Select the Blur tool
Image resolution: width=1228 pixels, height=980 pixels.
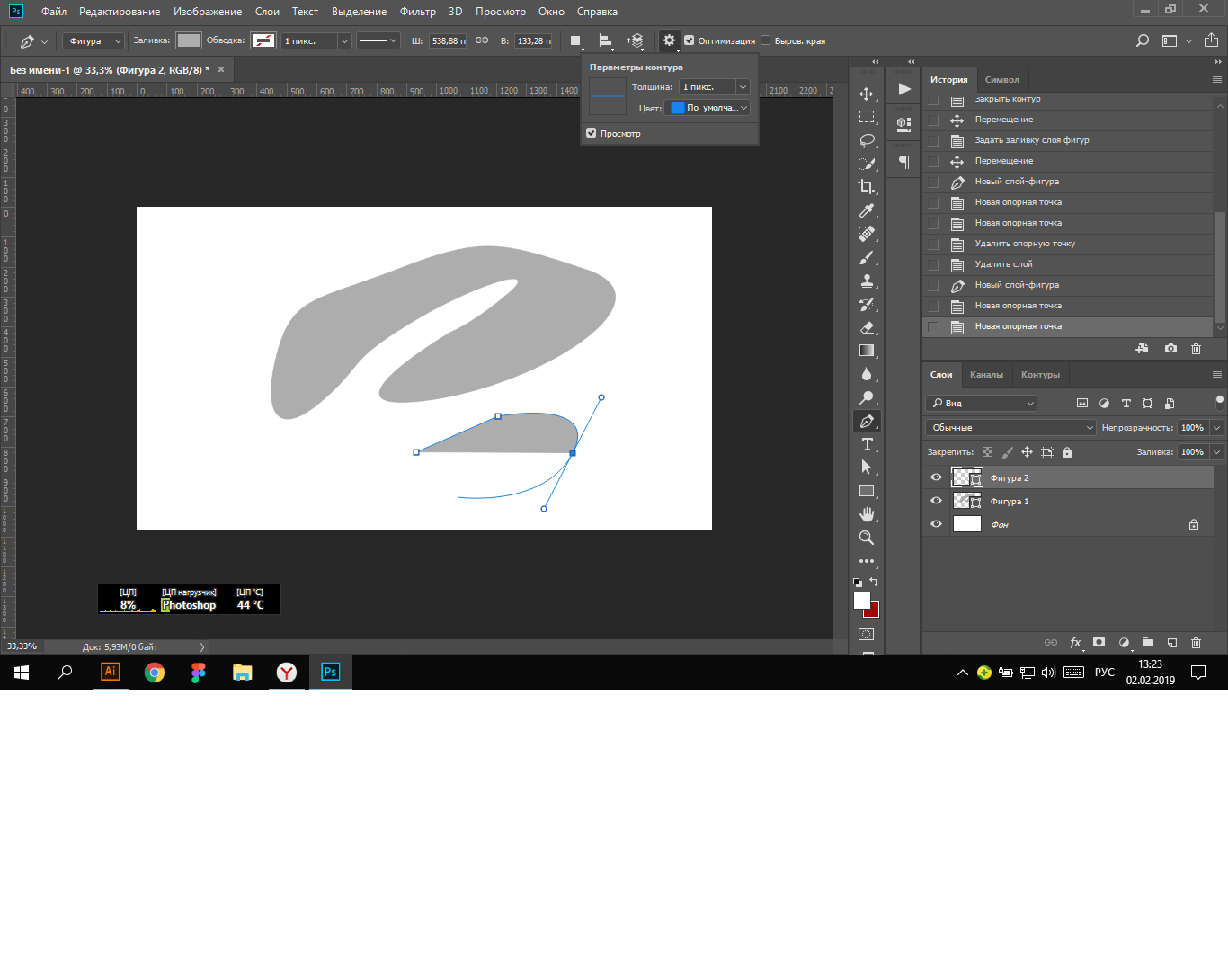[x=867, y=374]
